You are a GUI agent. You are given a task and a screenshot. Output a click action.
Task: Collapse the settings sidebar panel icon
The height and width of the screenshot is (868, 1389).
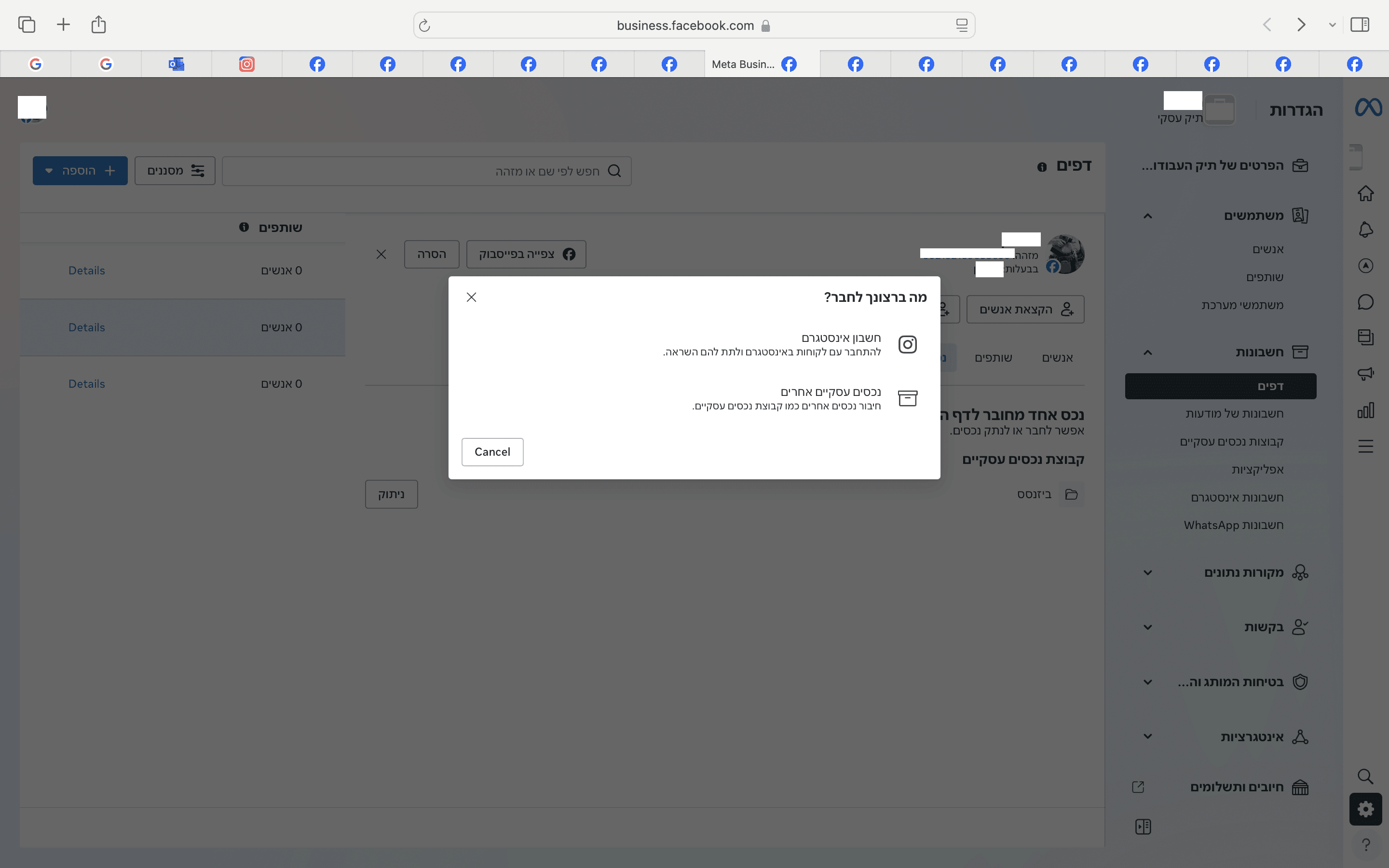[1143, 827]
